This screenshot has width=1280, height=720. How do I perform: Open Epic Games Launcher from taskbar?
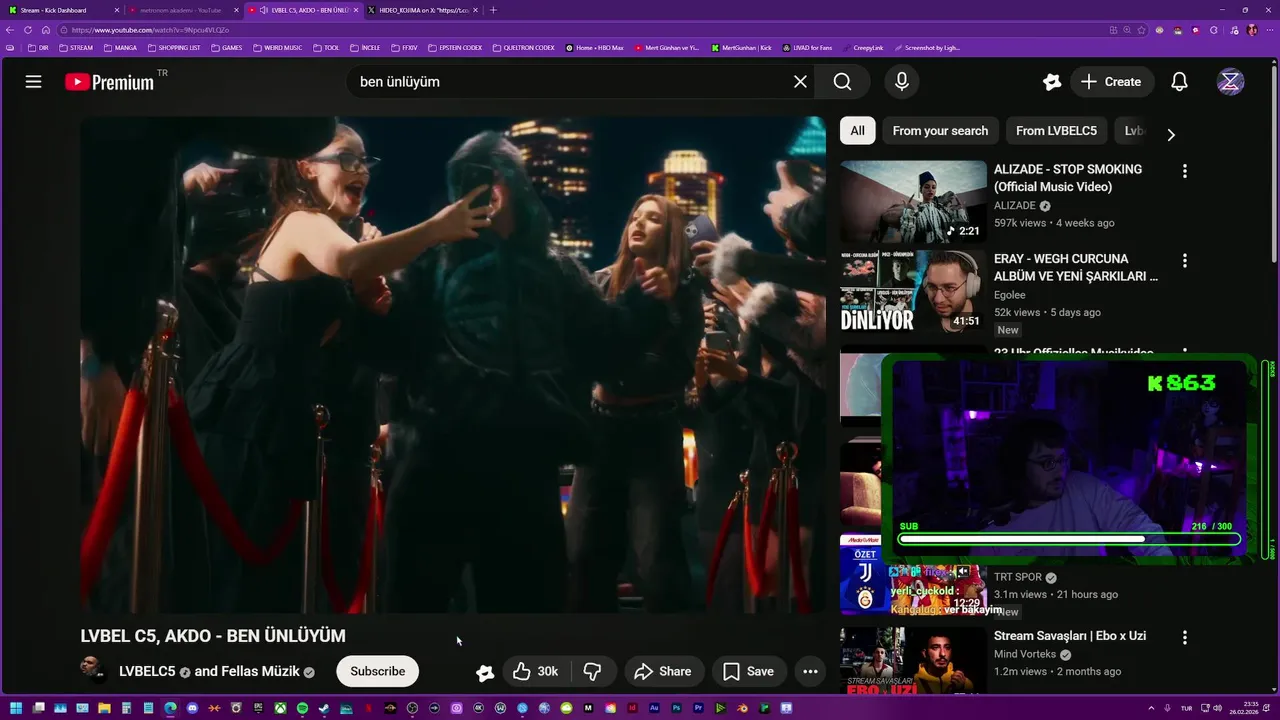258,708
